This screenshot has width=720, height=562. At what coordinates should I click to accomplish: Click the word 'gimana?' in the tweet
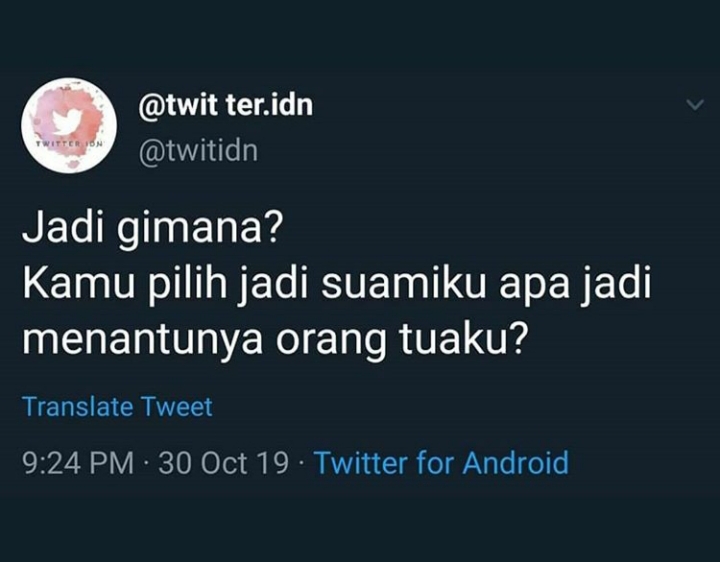[198, 230]
